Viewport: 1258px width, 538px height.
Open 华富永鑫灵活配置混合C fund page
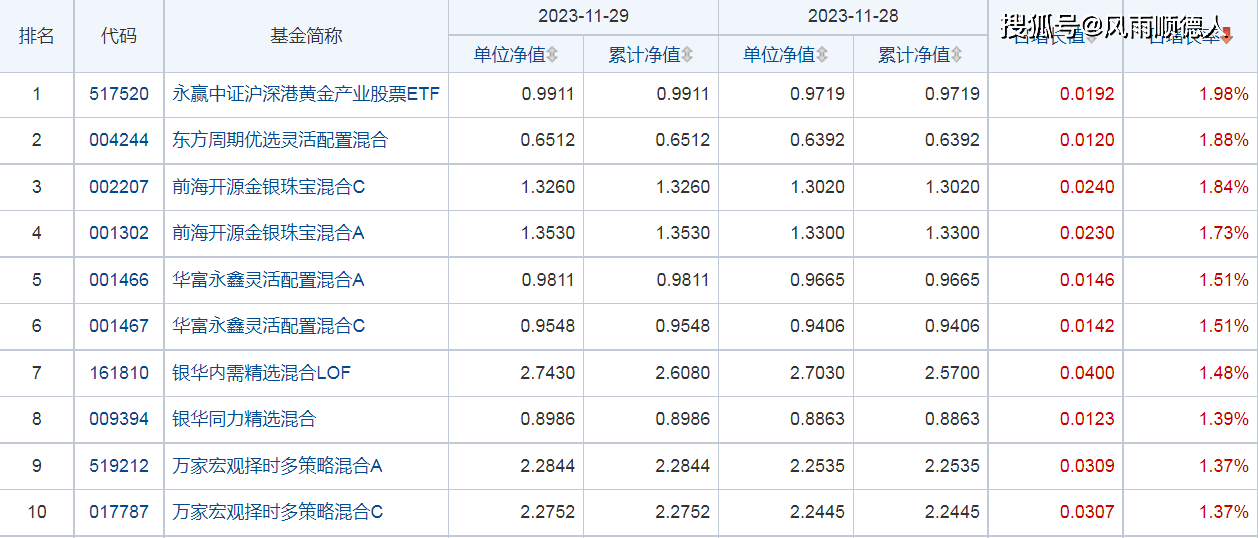(x=268, y=326)
